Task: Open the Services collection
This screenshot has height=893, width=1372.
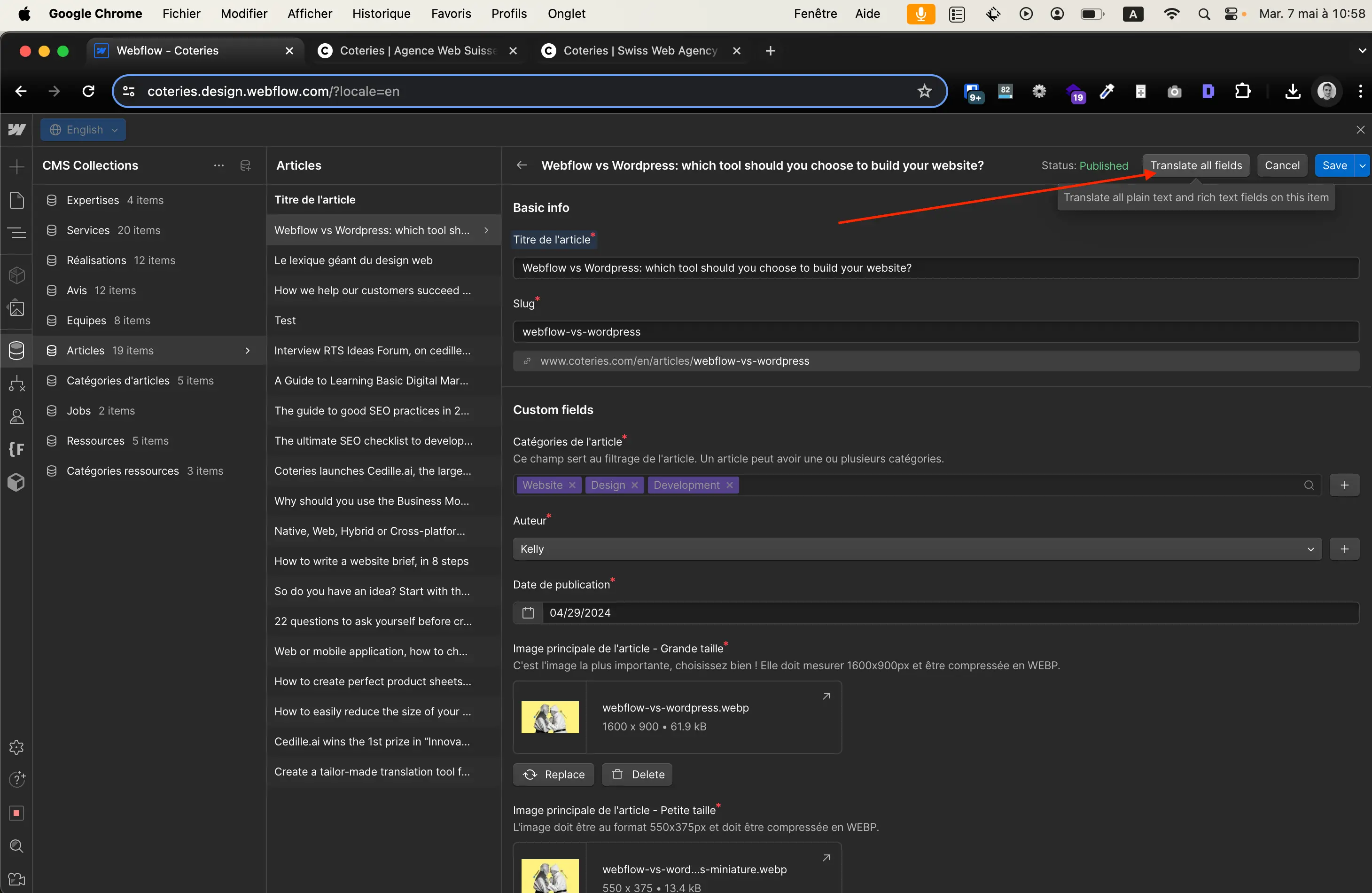Action: 149,230
